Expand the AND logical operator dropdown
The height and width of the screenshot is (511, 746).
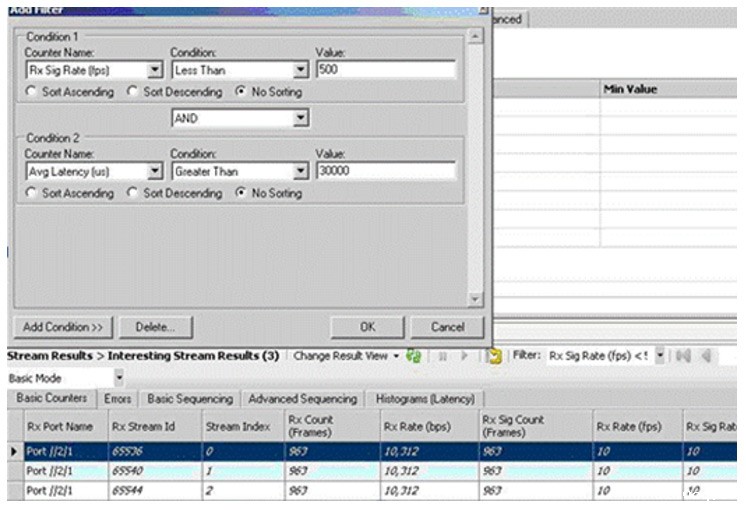point(300,118)
